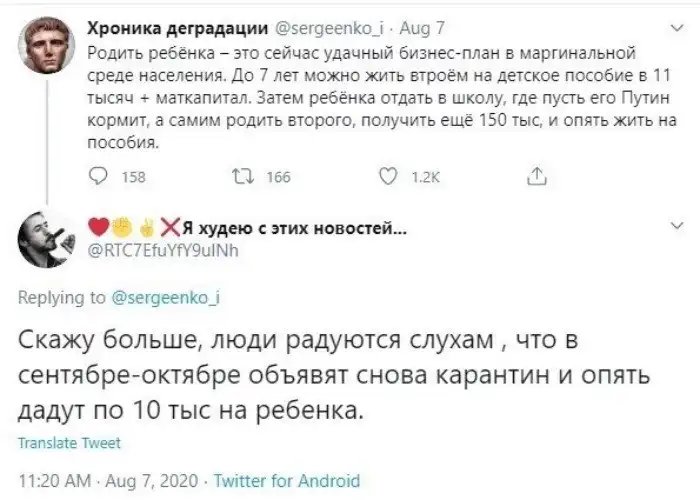Click the name 'Я худею с этих новостей…'
Viewport: 700px width, 500px height.
click(285, 227)
